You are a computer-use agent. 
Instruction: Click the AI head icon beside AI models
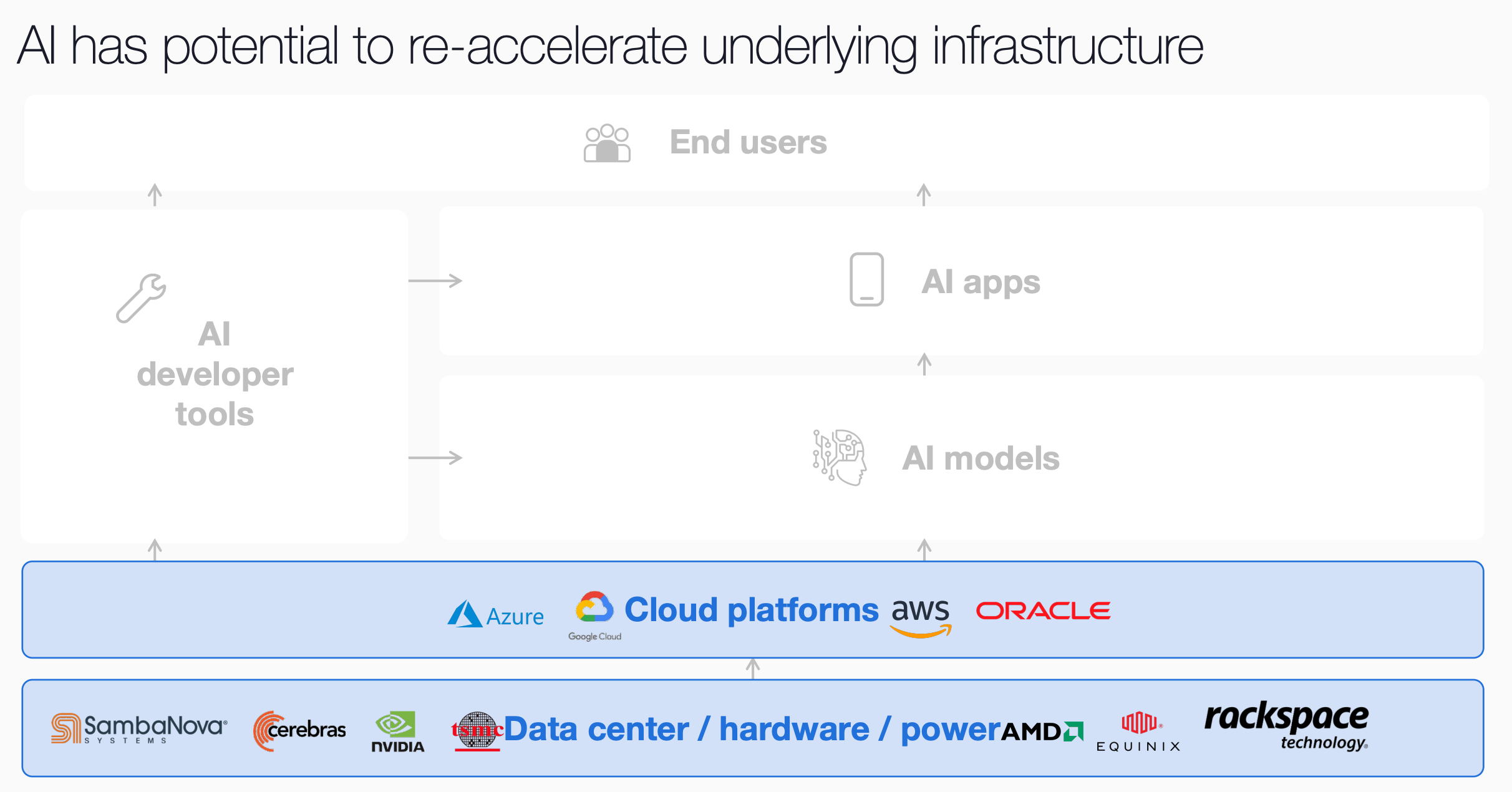(840, 457)
